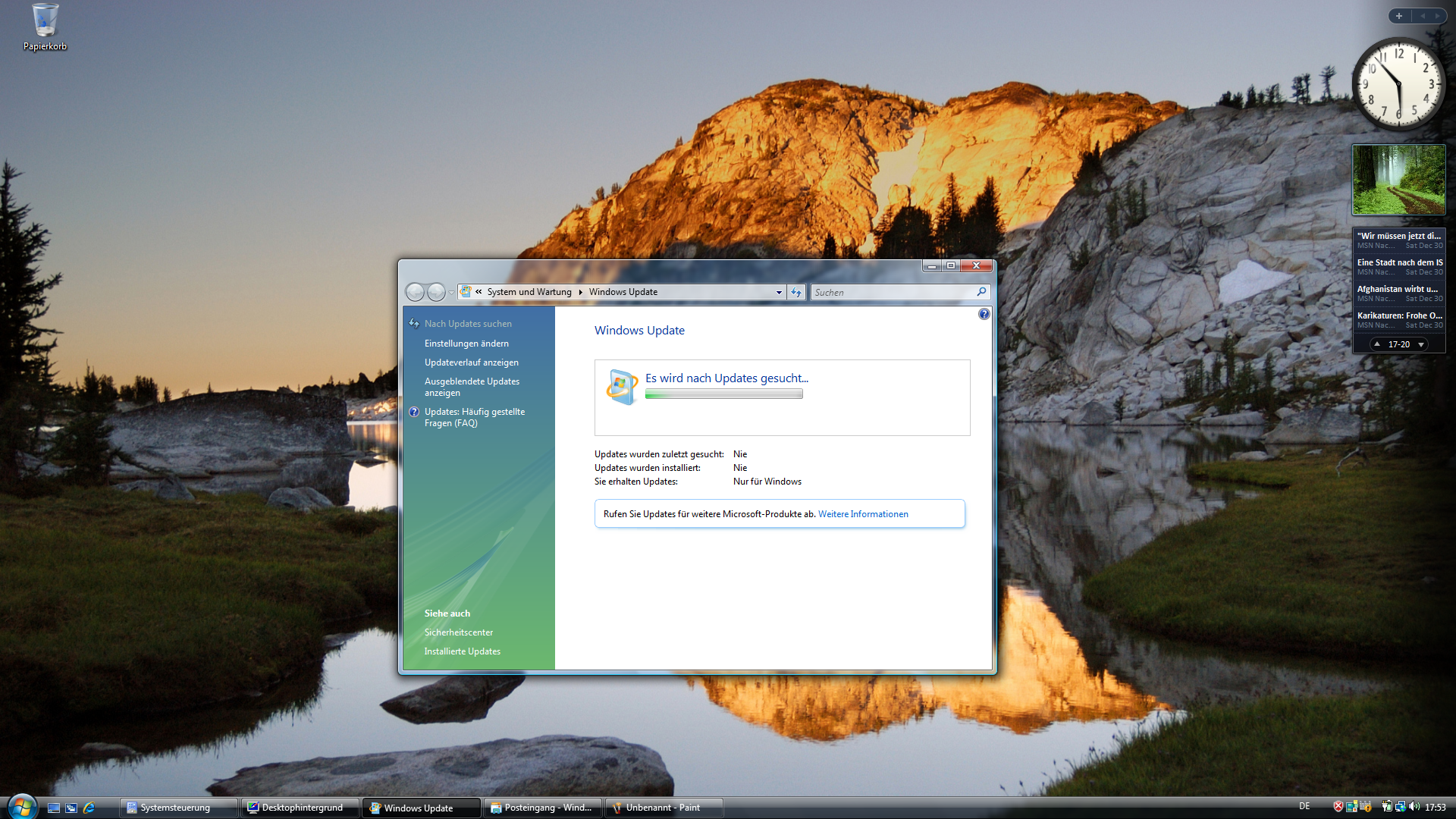This screenshot has width=1456, height=819.
Task: Click the Forward navigation arrow in Windows Update
Action: (436, 292)
